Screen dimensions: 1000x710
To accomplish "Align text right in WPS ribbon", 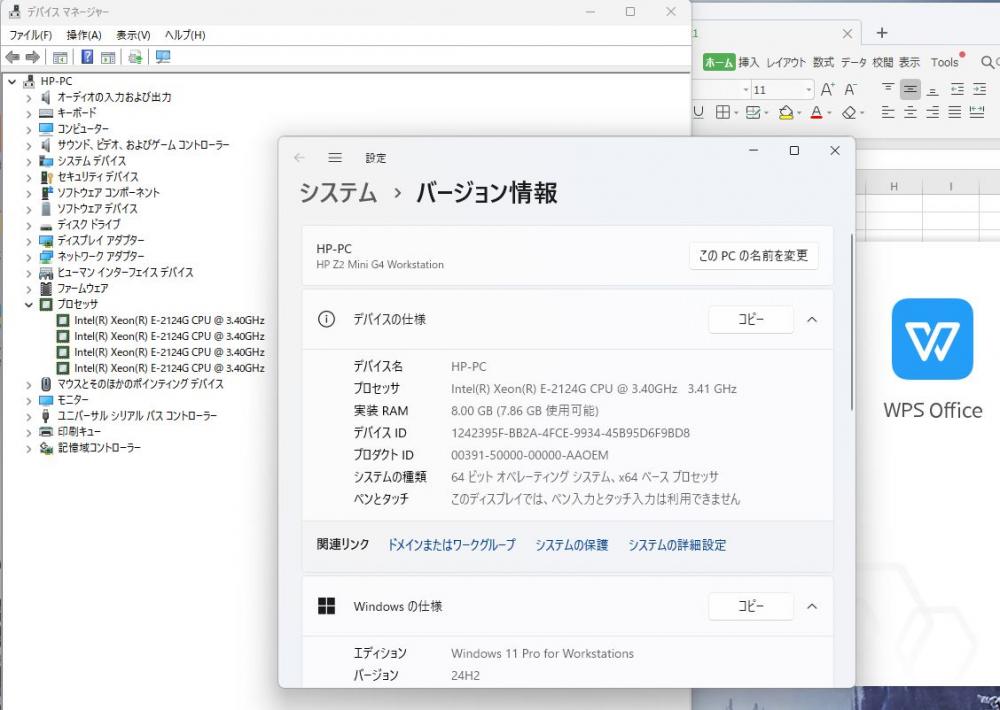I will [x=932, y=113].
